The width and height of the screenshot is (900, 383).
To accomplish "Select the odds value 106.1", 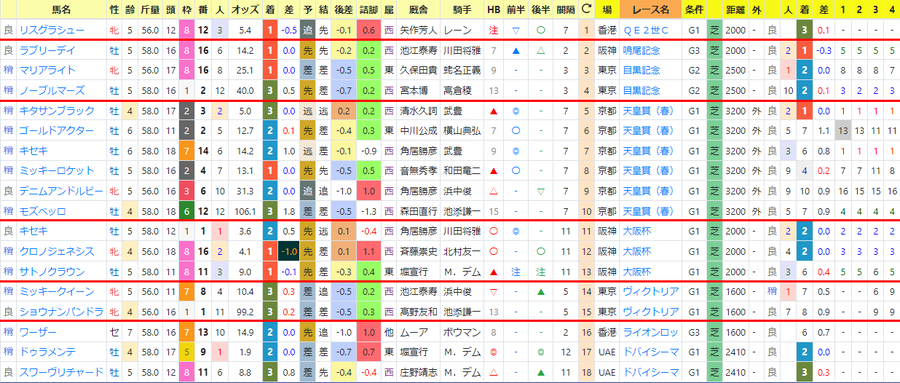I will pyautogui.click(x=244, y=211).
